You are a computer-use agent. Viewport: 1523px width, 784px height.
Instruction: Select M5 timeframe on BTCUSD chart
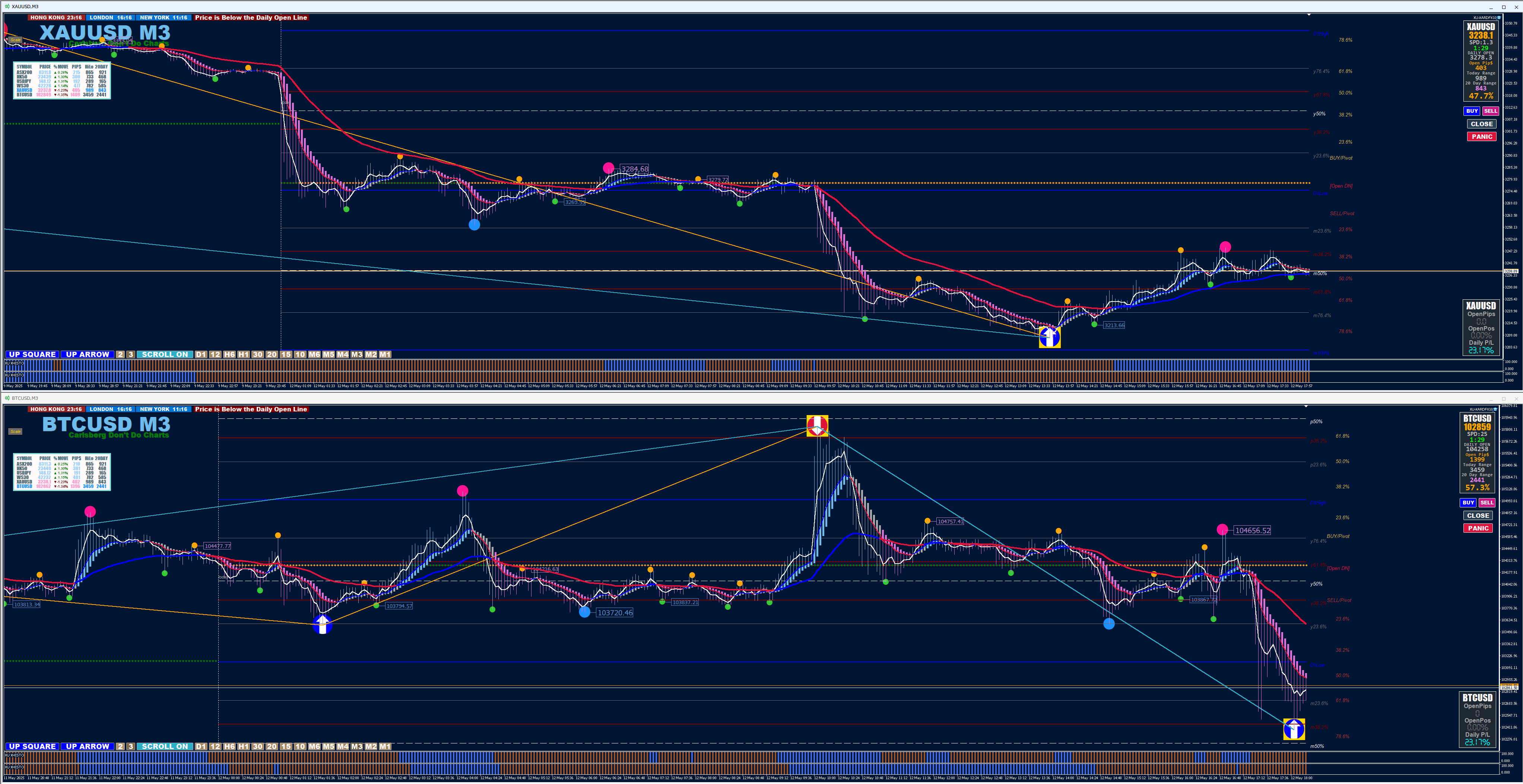pos(329,746)
